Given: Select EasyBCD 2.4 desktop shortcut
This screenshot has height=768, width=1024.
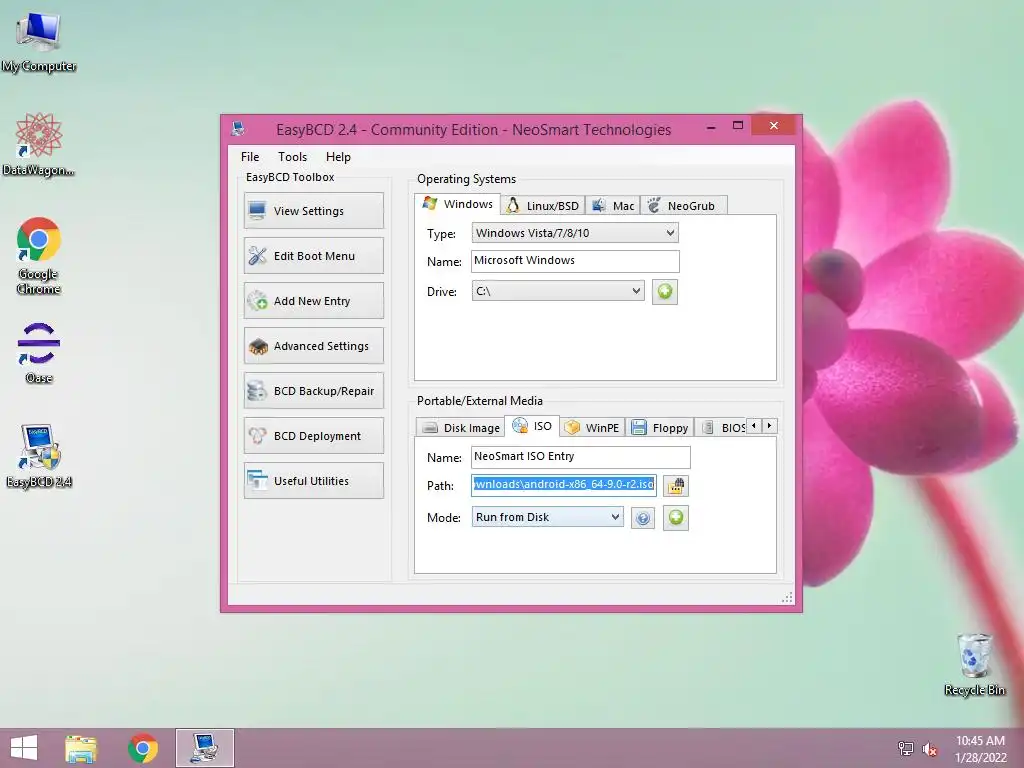Looking at the screenshot, I should [x=39, y=456].
